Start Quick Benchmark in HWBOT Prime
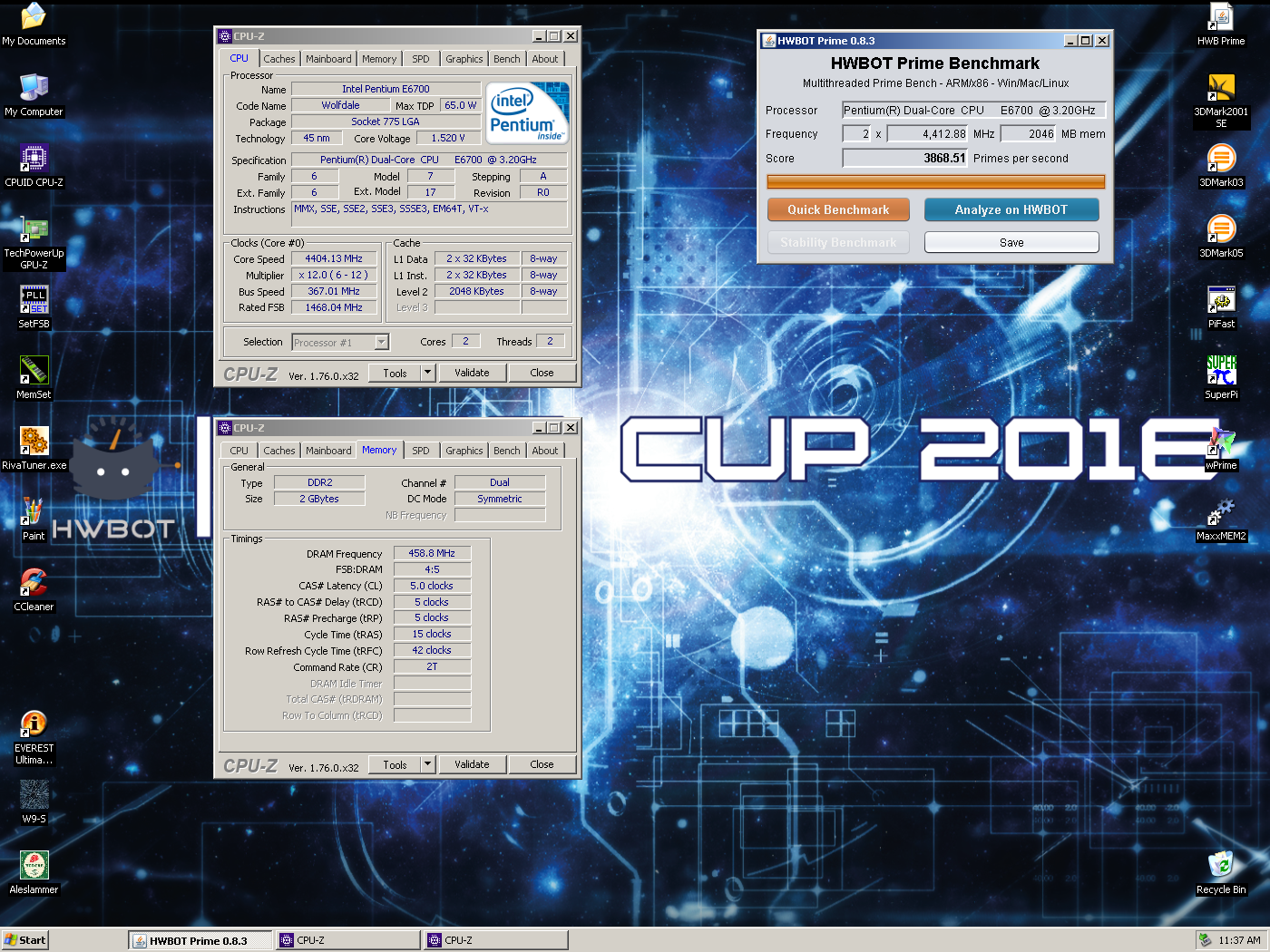Viewport: 1270px width, 952px height. click(838, 209)
